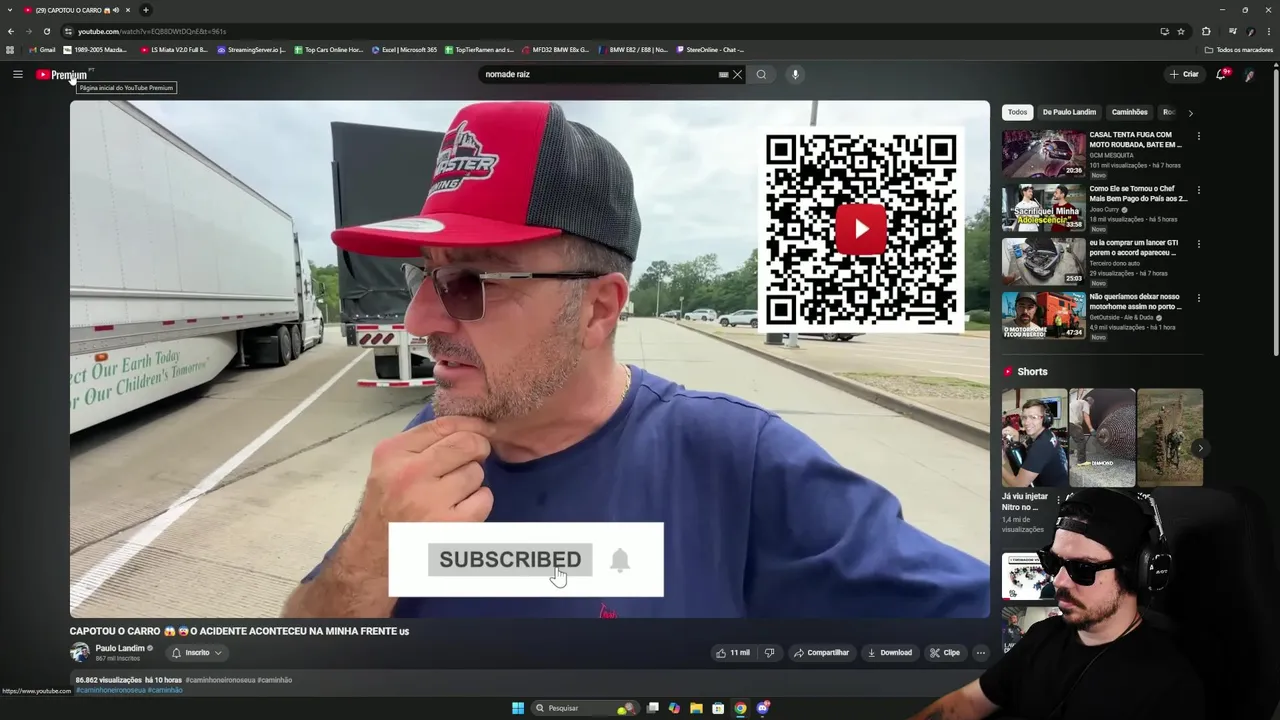Viewport: 1280px width, 720px height.
Task: Open a new browser tab
Action: click(146, 10)
